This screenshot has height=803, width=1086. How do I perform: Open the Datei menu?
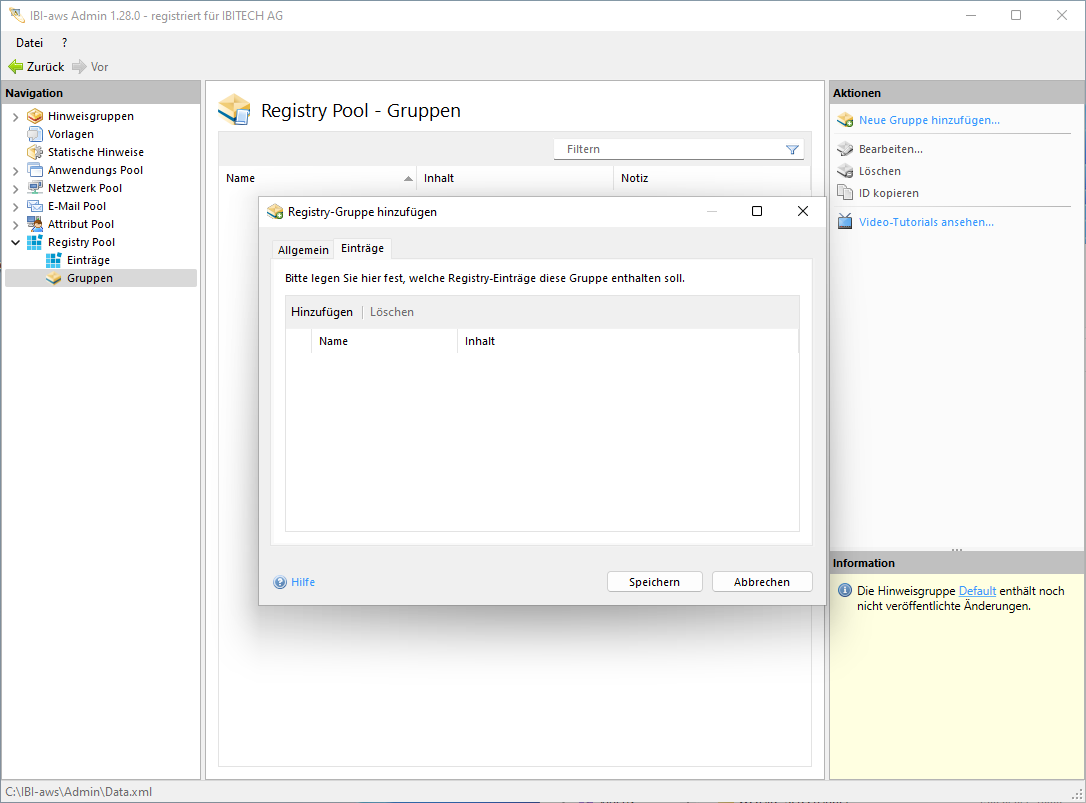tap(29, 43)
